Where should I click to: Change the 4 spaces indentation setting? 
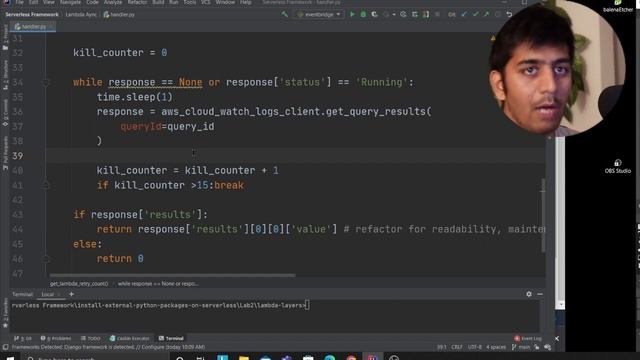click(496, 347)
